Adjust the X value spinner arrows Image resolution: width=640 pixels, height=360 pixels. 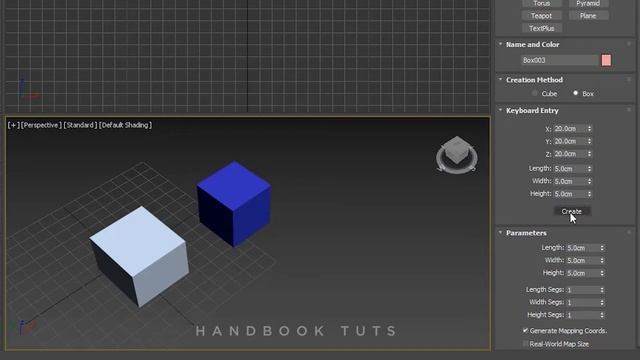point(589,129)
